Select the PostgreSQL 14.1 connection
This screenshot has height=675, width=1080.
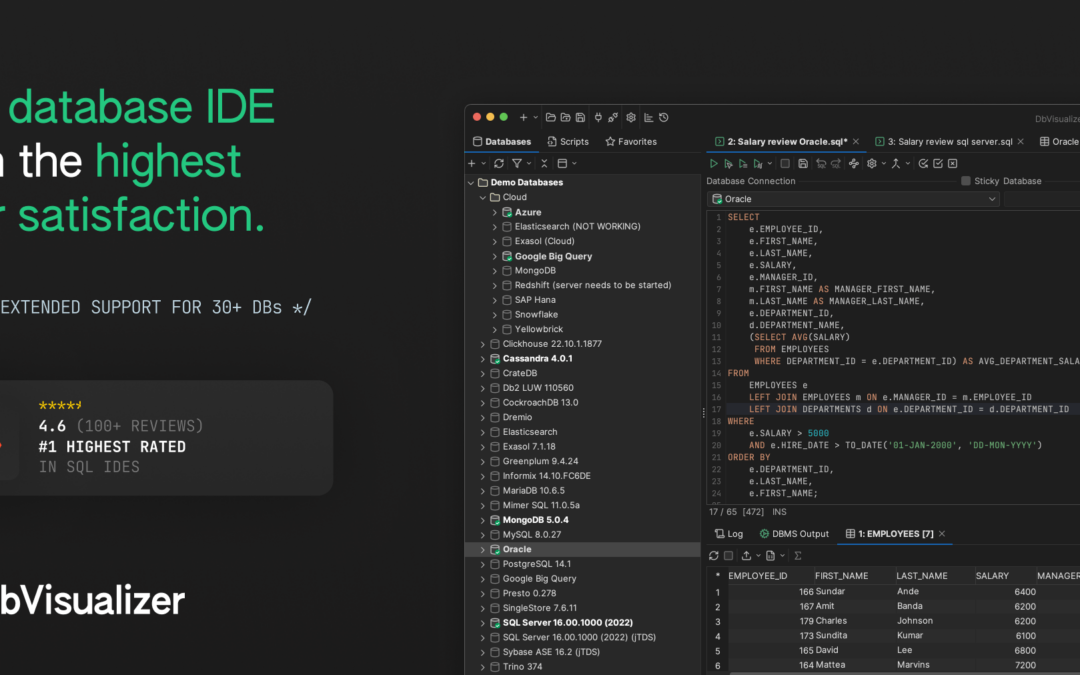(x=537, y=564)
